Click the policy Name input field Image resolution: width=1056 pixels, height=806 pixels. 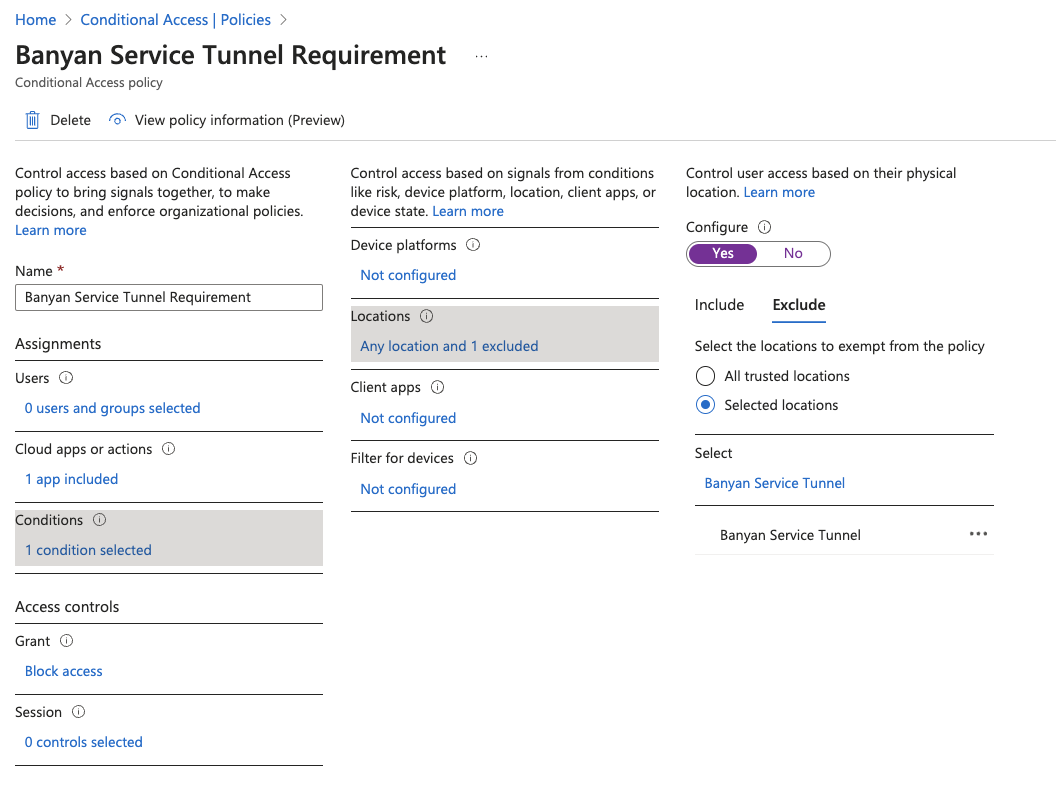[x=169, y=297]
